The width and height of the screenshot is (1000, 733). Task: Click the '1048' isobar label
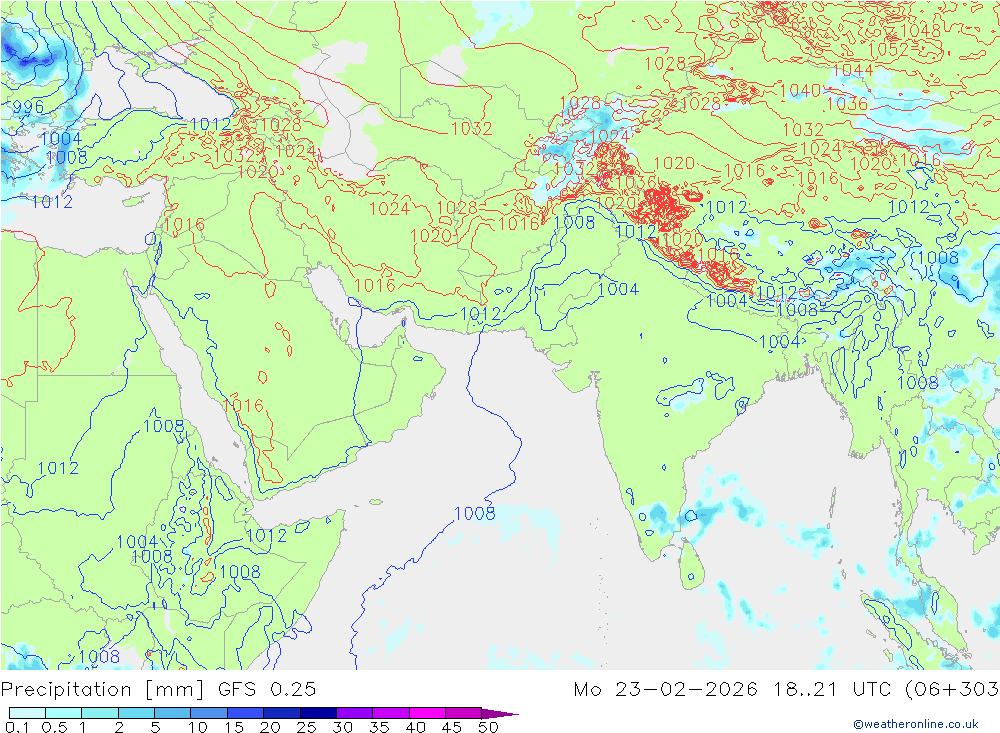coord(920,31)
